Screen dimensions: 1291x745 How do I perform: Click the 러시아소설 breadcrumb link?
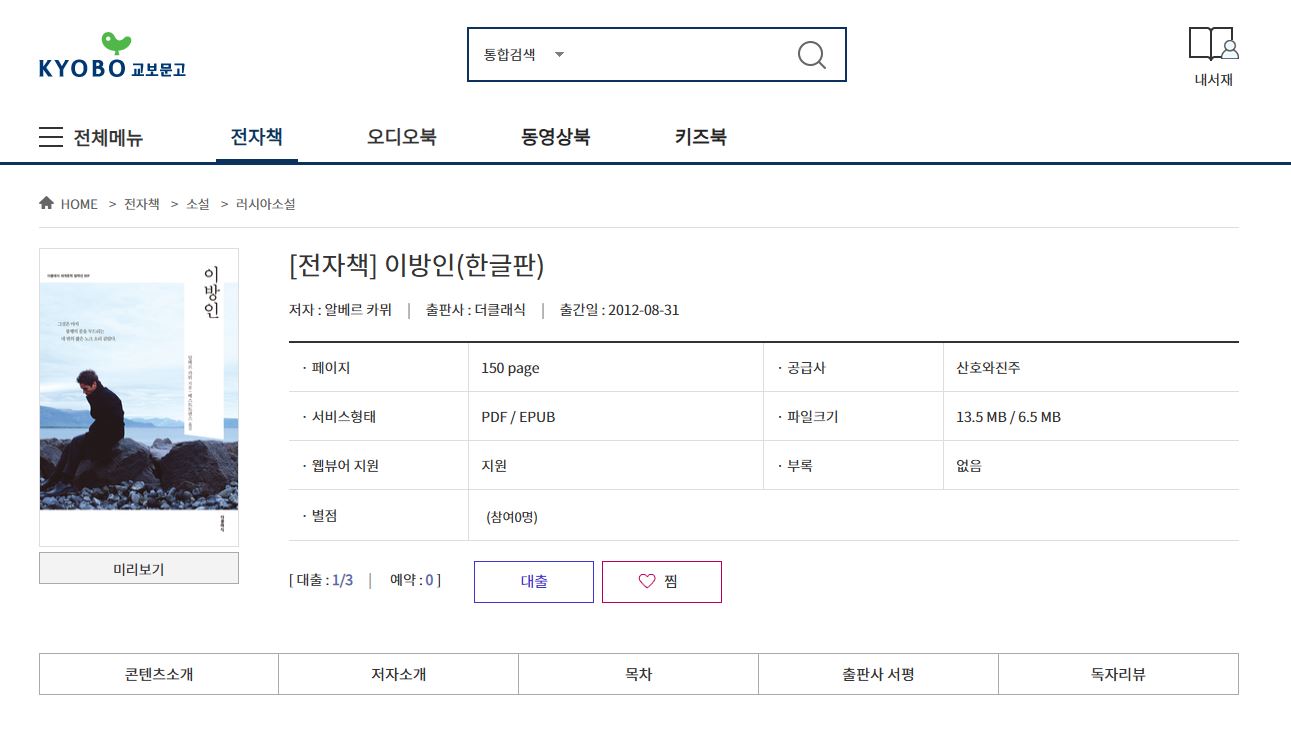[x=265, y=204]
